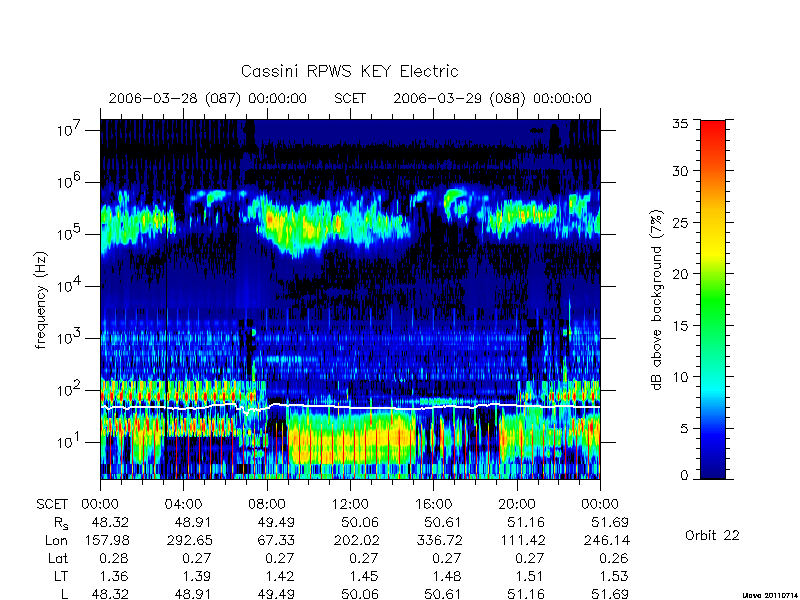Click Lat value '0.26'
800x600 pixels.
[614, 558]
